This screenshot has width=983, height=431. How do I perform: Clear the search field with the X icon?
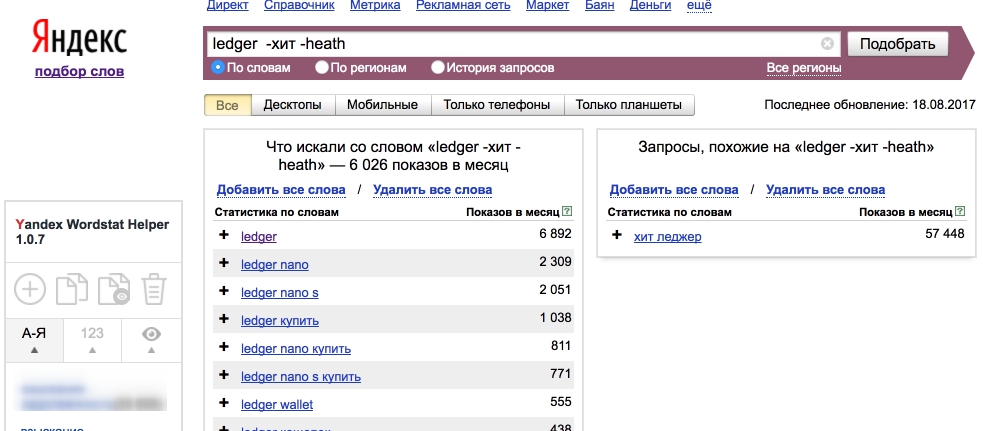click(828, 44)
